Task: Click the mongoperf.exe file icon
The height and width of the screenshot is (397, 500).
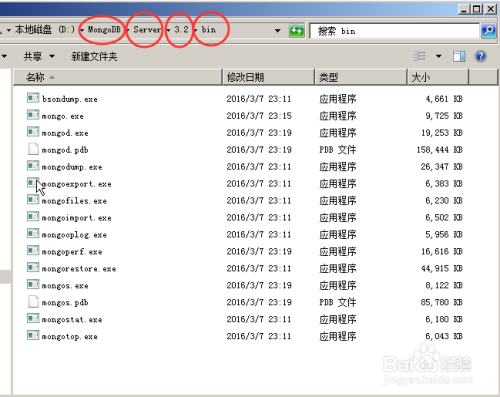Action: click(33, 251)
